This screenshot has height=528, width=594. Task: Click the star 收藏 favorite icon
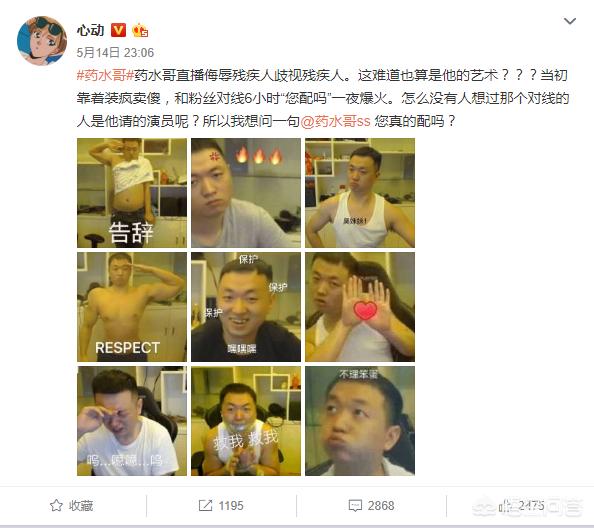pos(56,505)
